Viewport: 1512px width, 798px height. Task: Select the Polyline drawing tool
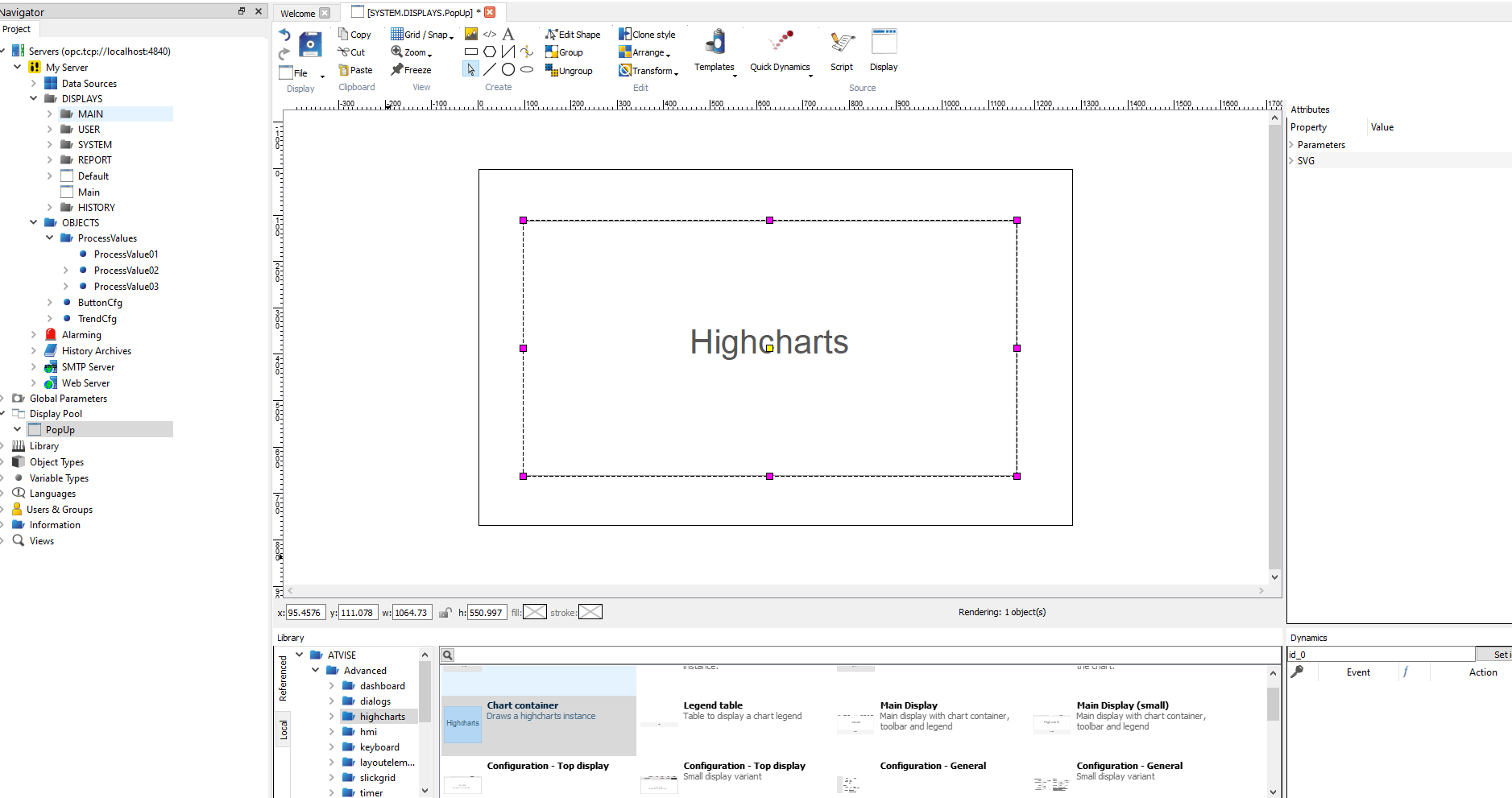click(x=508, y=52)
